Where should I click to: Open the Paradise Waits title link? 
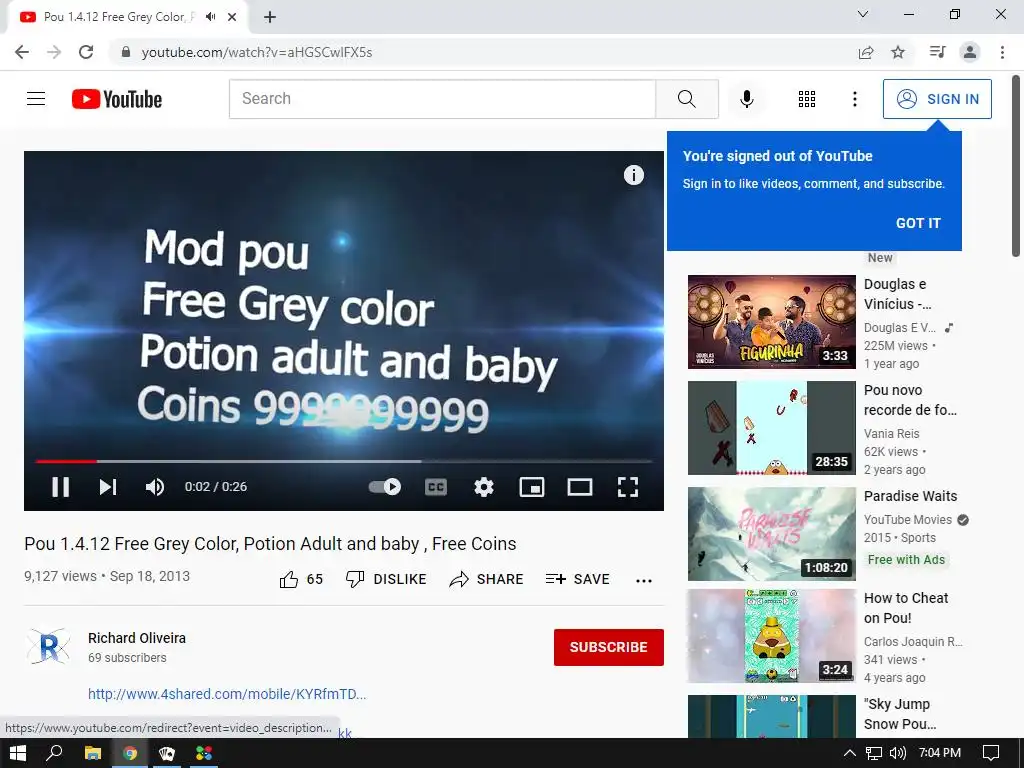[910, 496]
